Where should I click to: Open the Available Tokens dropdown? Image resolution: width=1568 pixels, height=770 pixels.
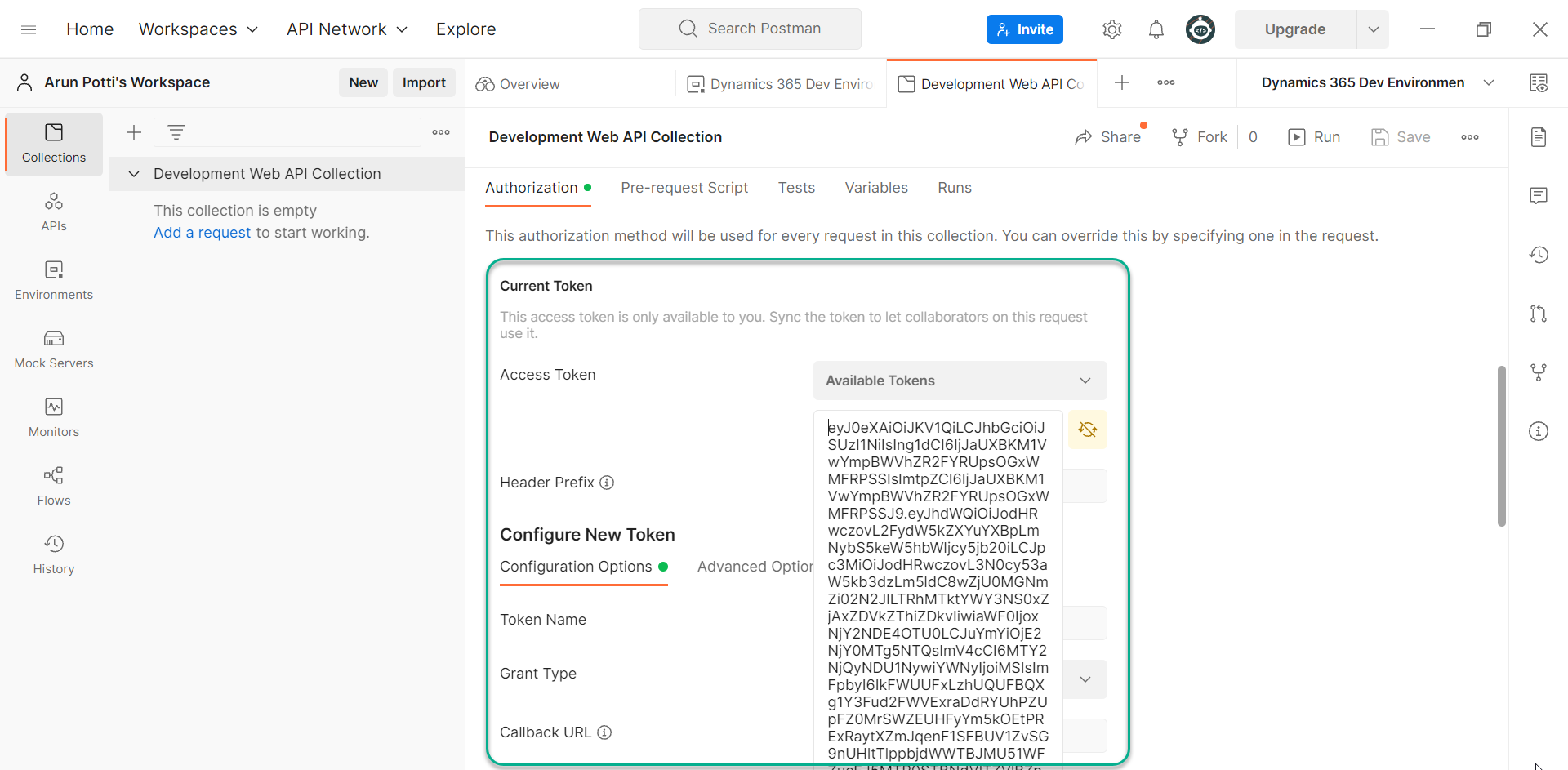point(960,381)
